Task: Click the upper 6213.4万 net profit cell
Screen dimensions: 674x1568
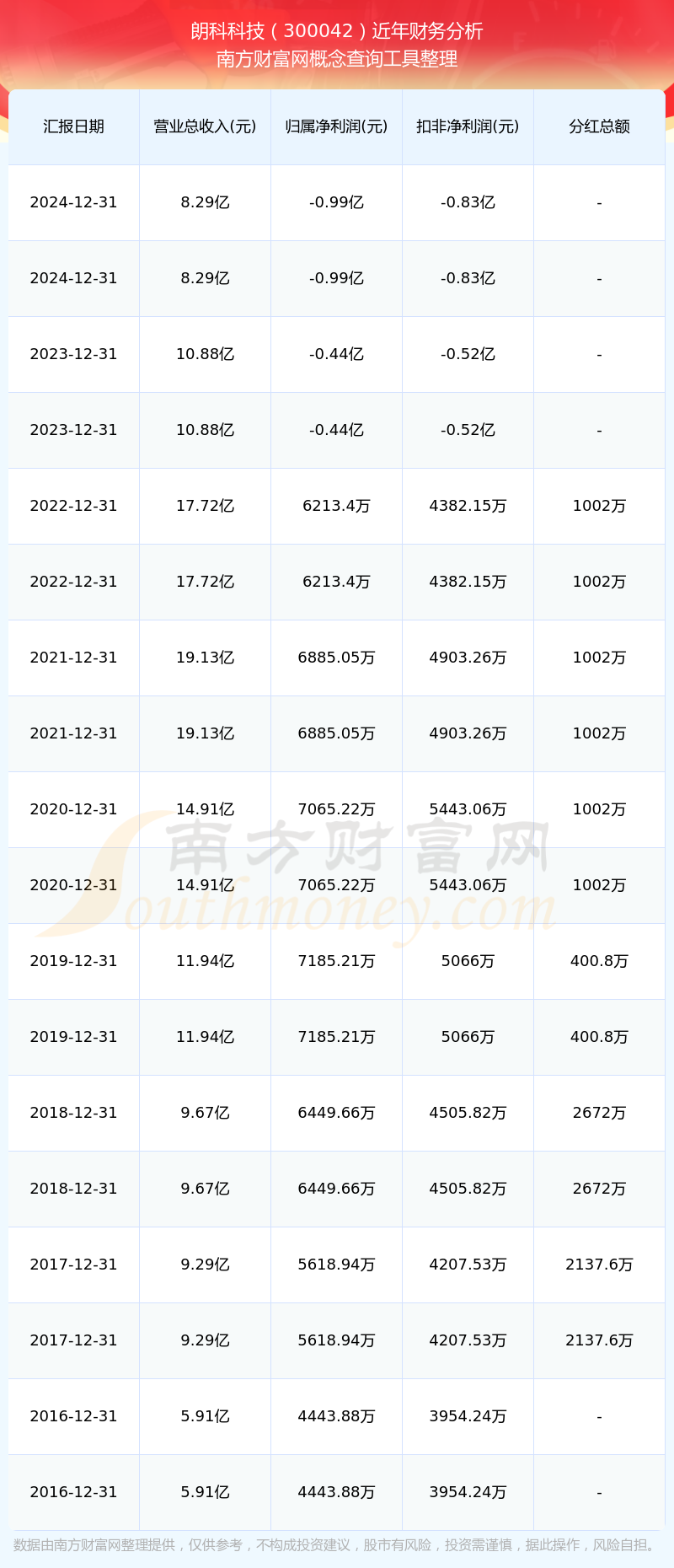Action: pyautogui.click(x=336, y=506)
